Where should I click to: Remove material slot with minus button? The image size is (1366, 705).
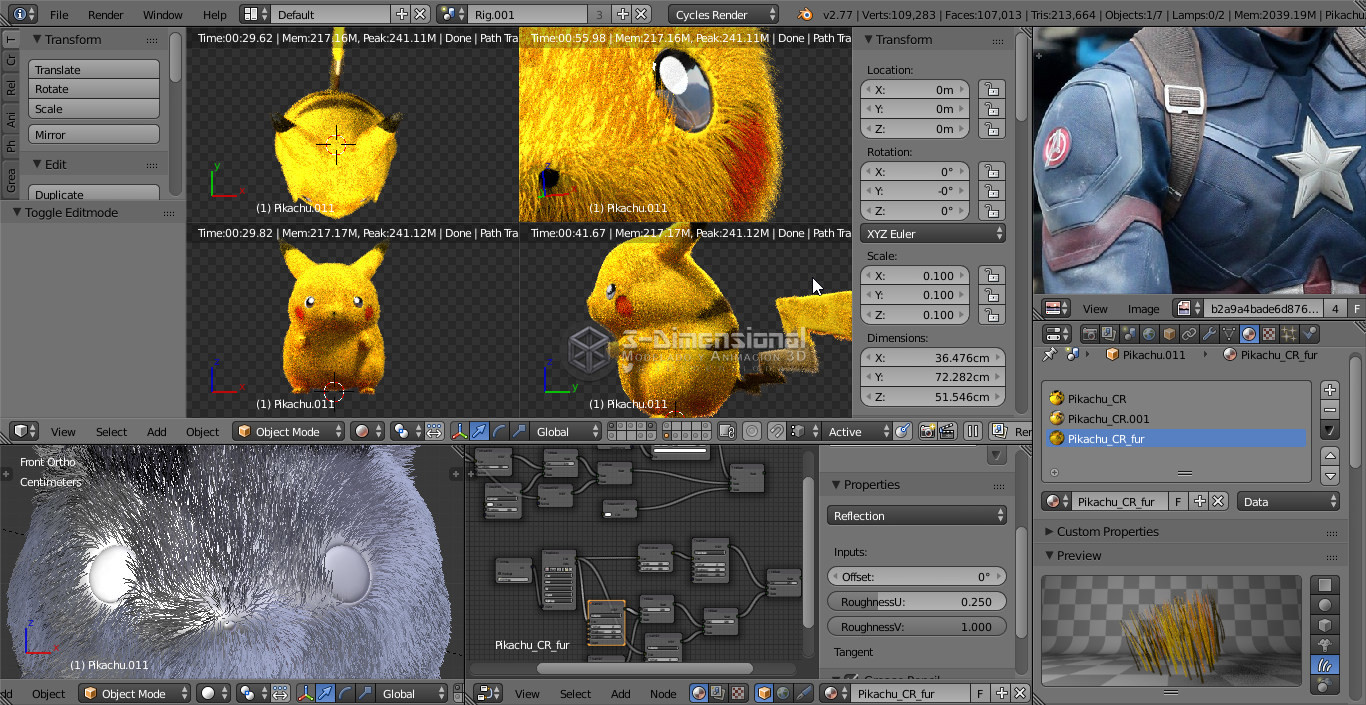click(1330, 410)
